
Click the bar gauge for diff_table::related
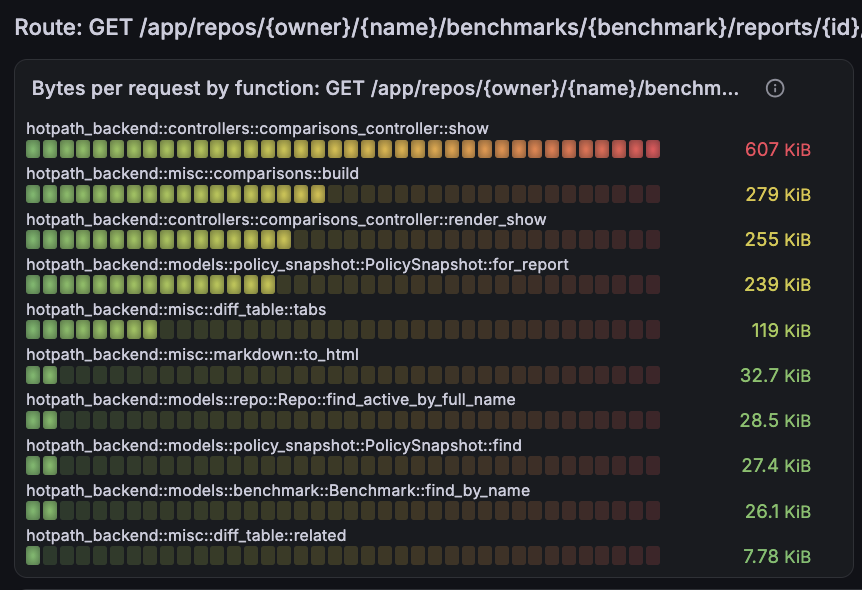(x=343, y=556)
